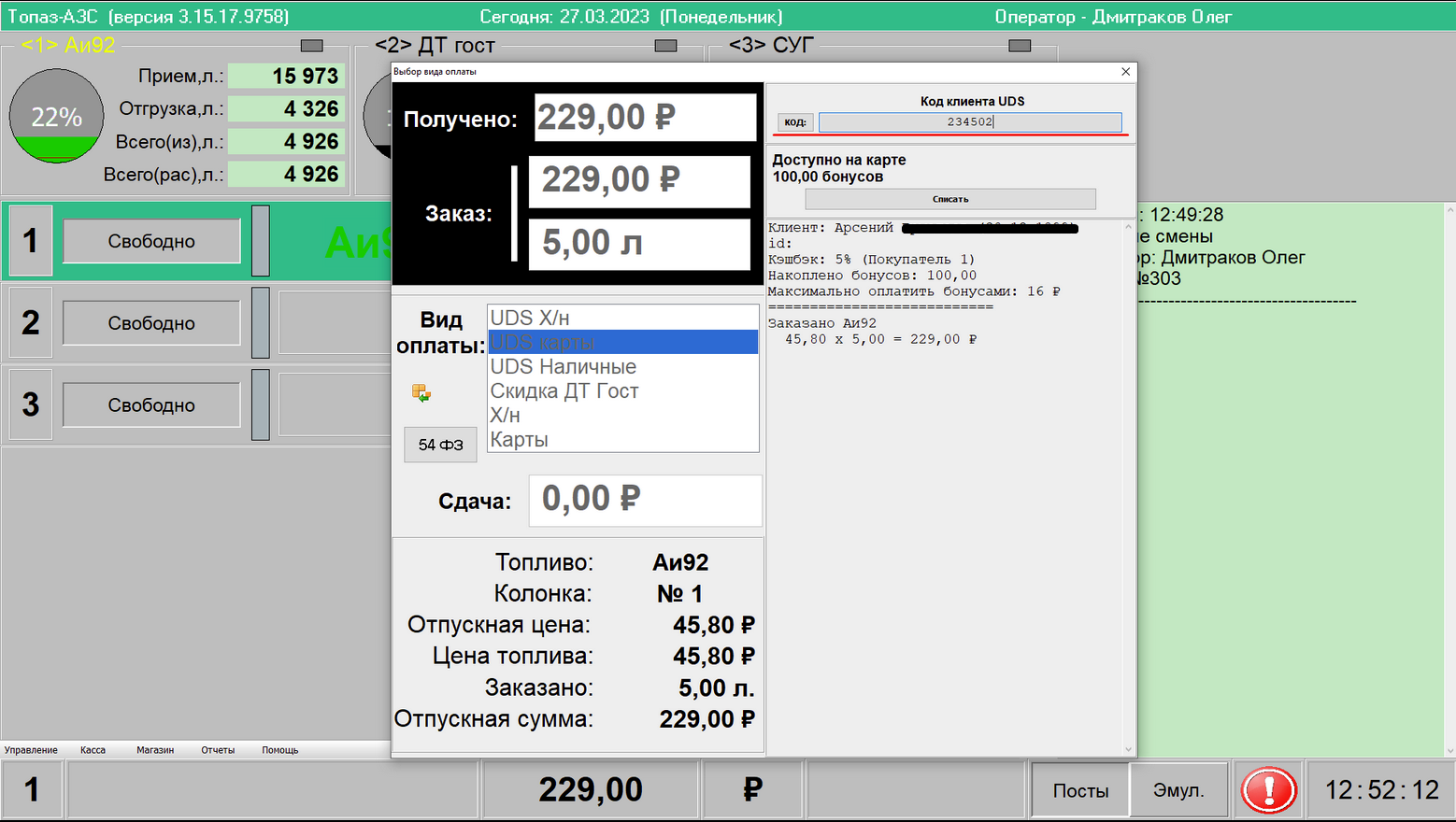This screenshot has width=1456, height=822.
Task: Open the Магазин menu
Action: point(155,750)
